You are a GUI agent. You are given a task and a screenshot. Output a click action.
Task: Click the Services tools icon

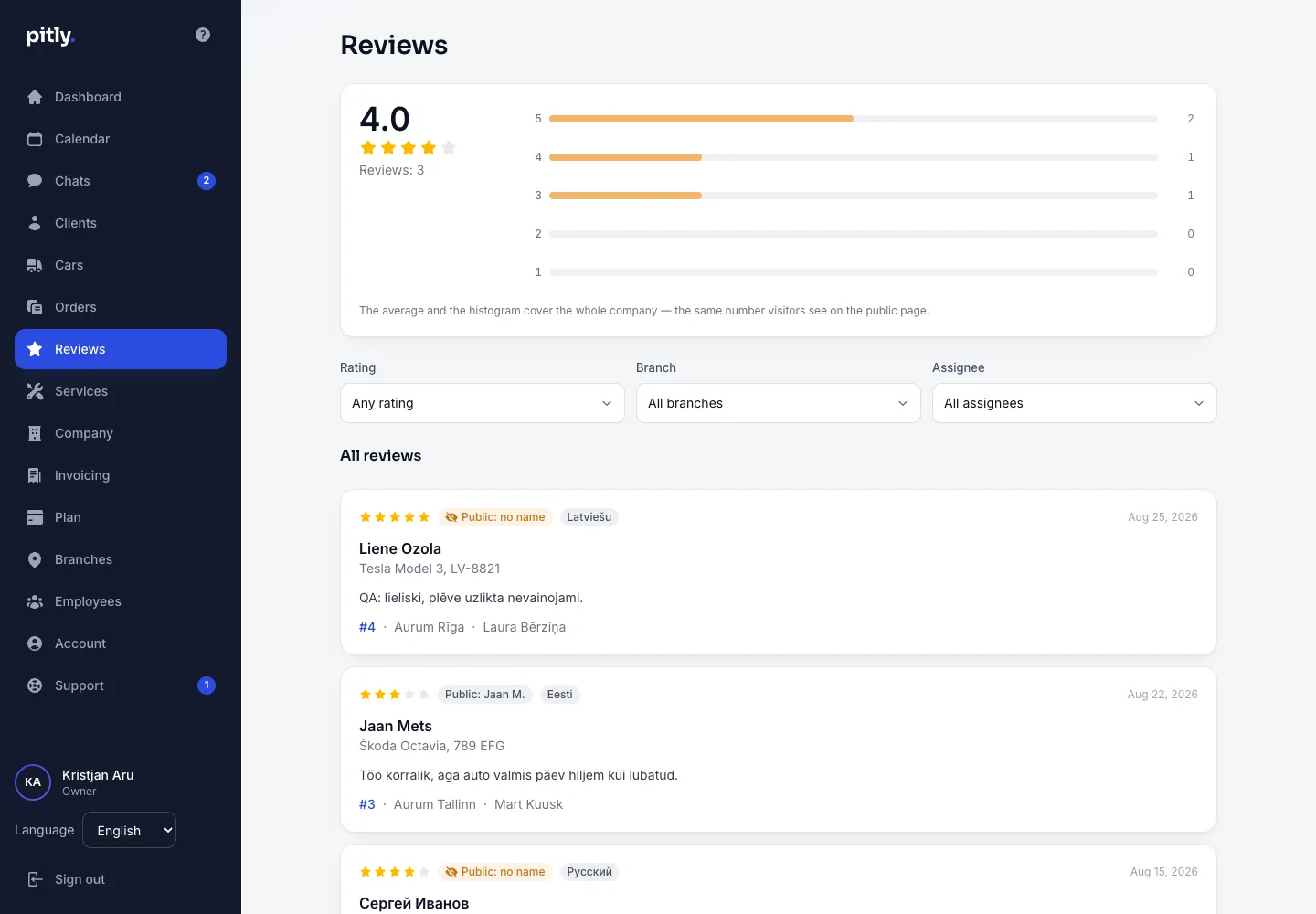(35, 391)
